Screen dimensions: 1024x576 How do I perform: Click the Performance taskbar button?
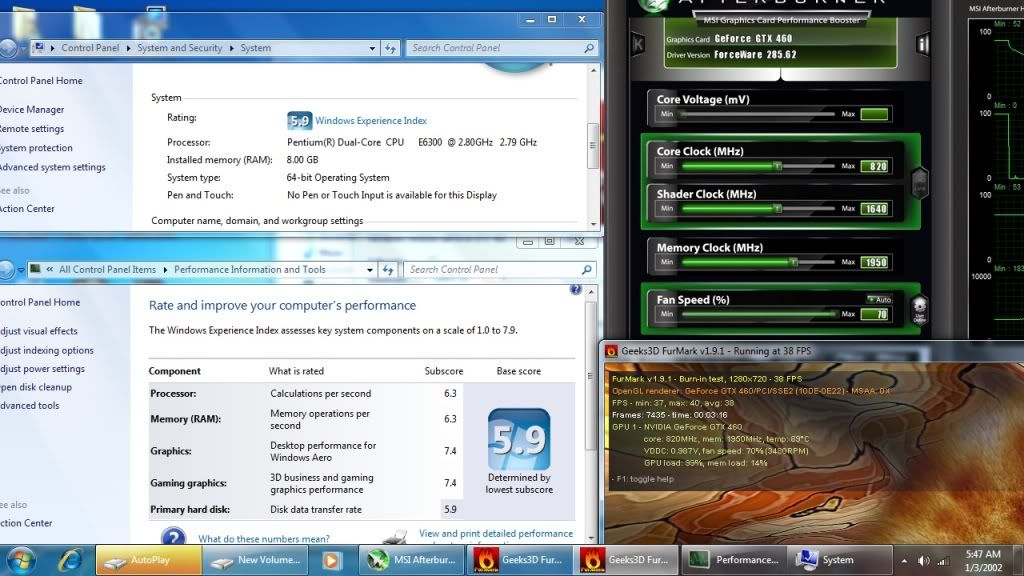[x=733, y=560]
